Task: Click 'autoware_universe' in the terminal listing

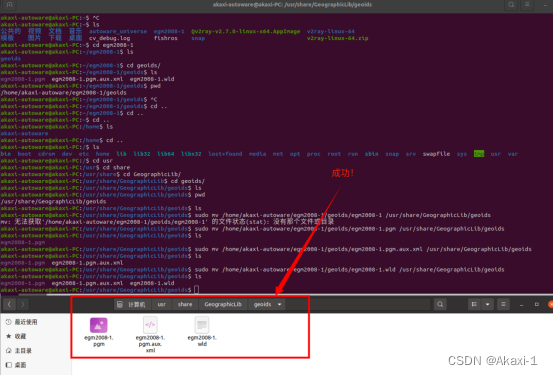Action: (x=118, y=31)
